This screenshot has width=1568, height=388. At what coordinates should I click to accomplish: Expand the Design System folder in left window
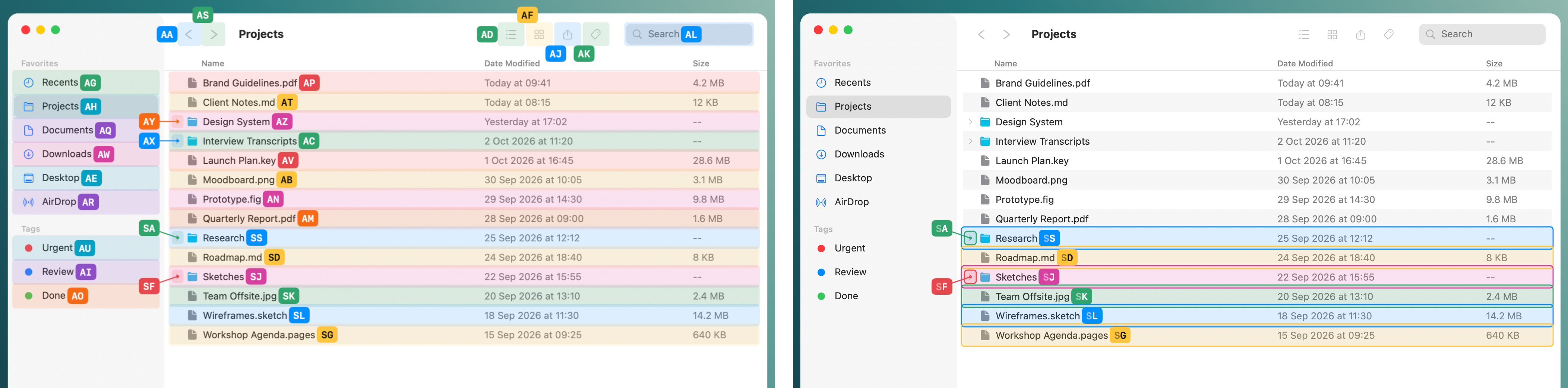pos(177,122)
